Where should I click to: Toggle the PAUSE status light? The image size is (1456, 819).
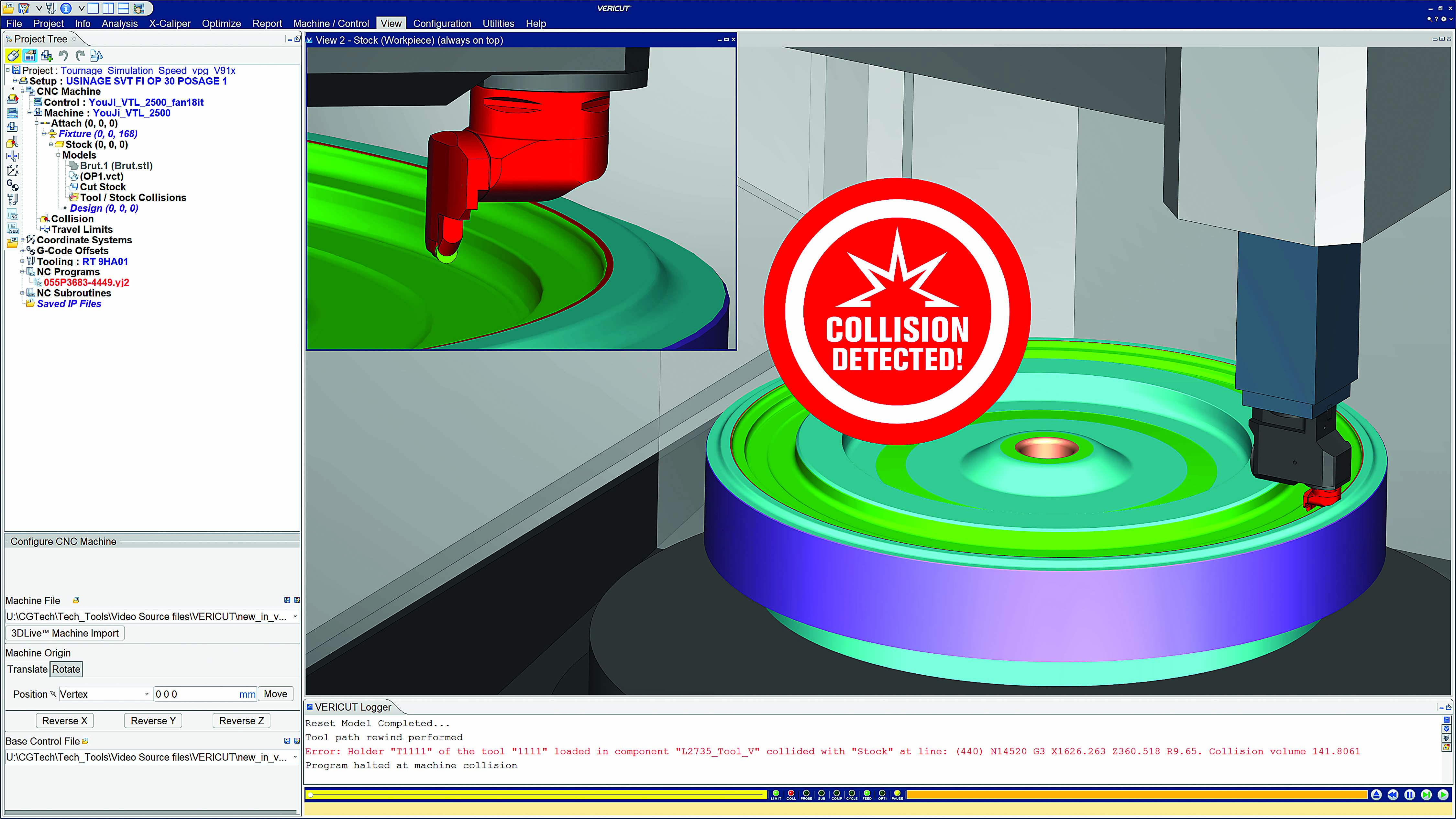pos(897,793)
